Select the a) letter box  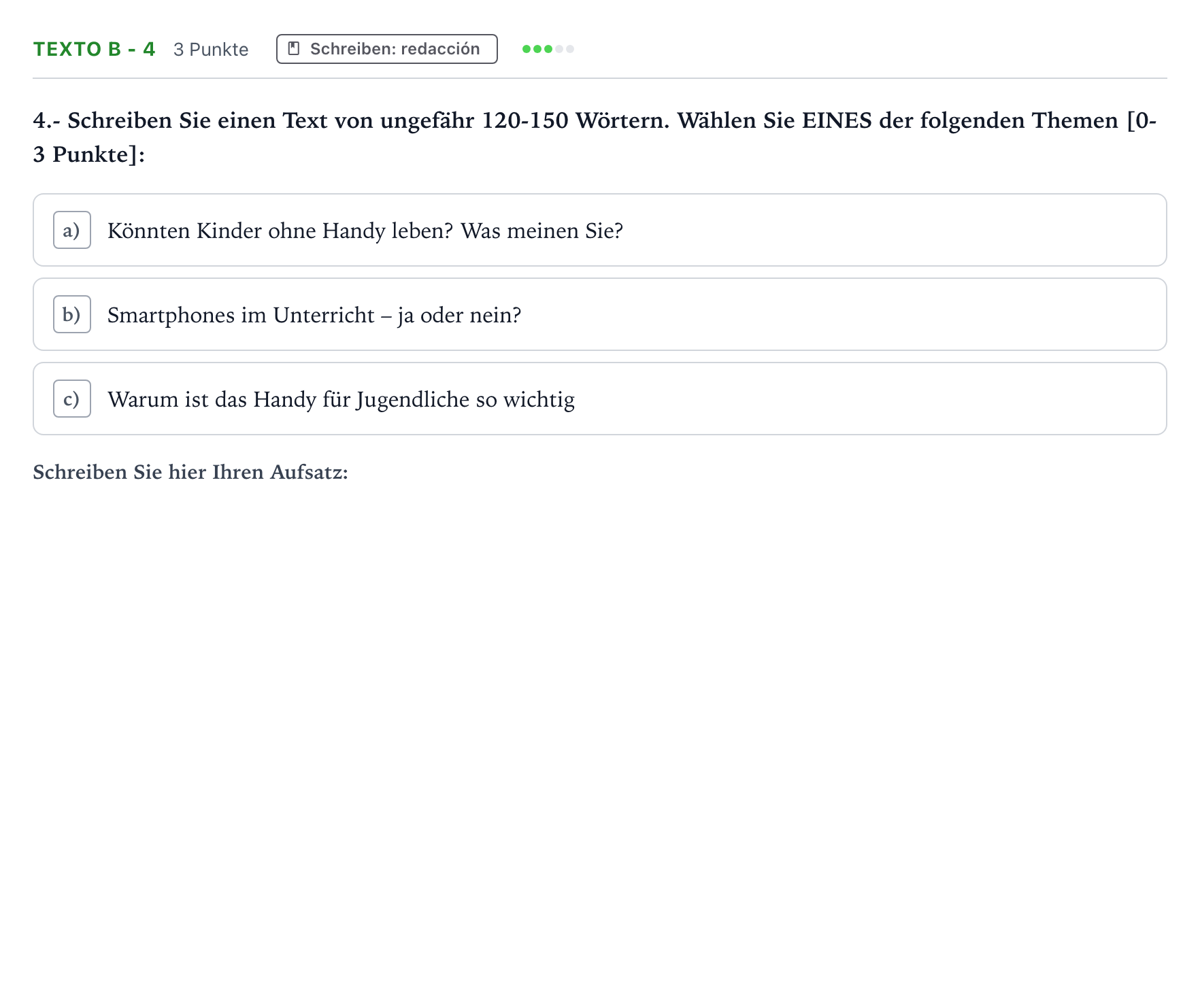tap(72, 230)
